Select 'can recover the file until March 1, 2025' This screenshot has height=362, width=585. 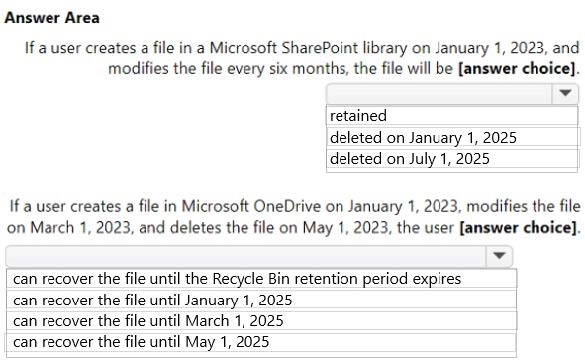(261, 321)
